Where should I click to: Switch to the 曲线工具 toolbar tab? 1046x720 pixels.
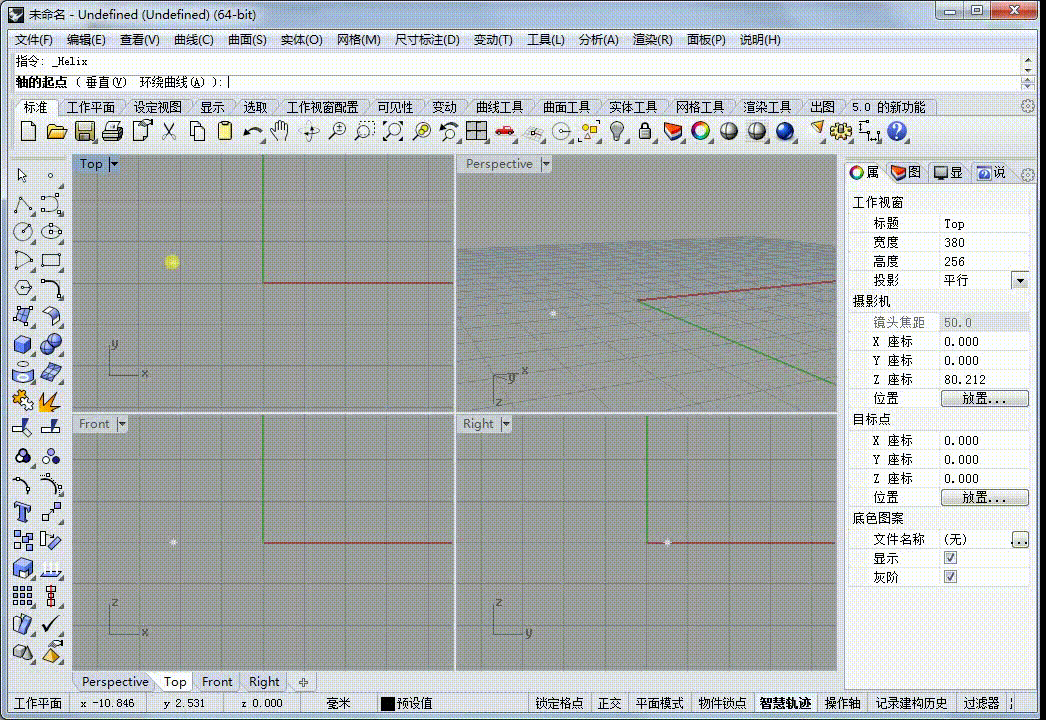499,107
